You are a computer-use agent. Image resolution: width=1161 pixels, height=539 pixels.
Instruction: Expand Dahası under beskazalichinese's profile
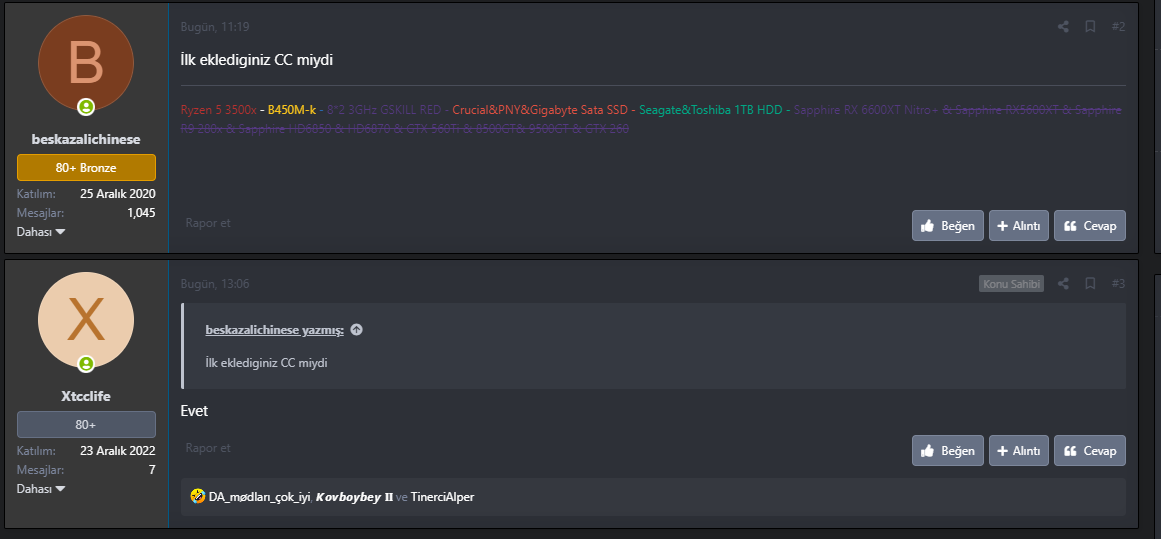click(41, 232)
